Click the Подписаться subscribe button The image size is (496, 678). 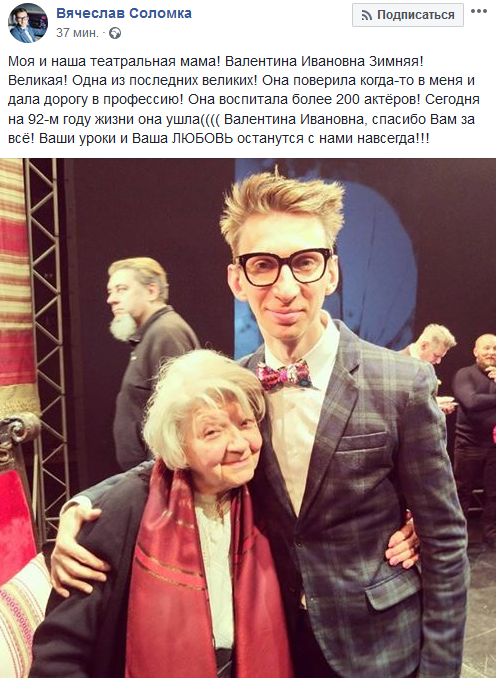[408, 15]
